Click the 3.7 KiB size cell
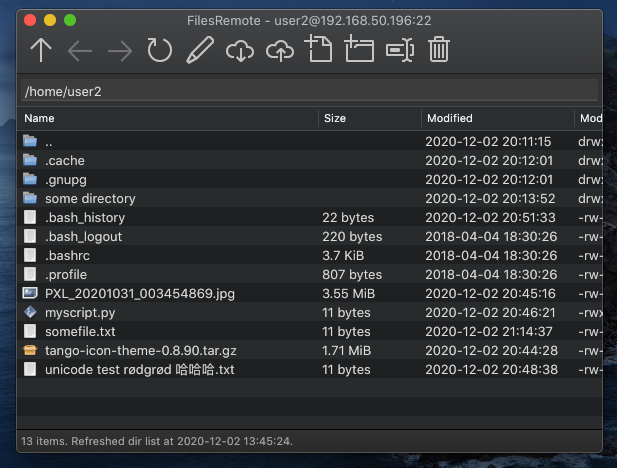 pyautogui.click(x=343, y=255)
